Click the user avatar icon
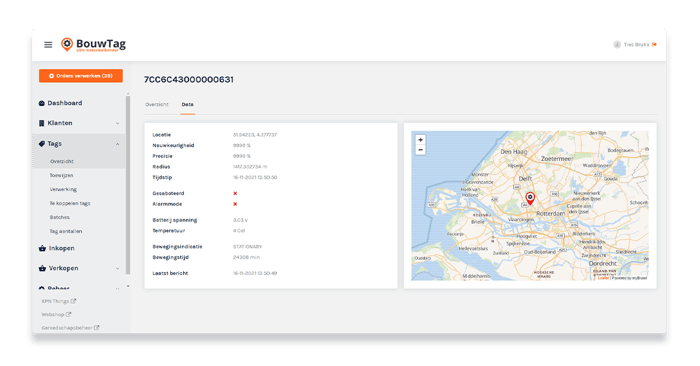 click(617, 44)
